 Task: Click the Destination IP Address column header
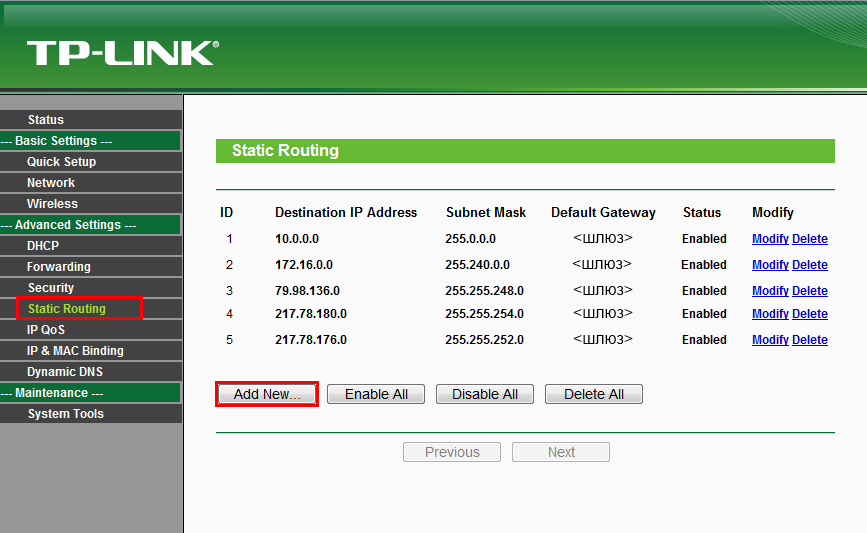pos(346,212)
